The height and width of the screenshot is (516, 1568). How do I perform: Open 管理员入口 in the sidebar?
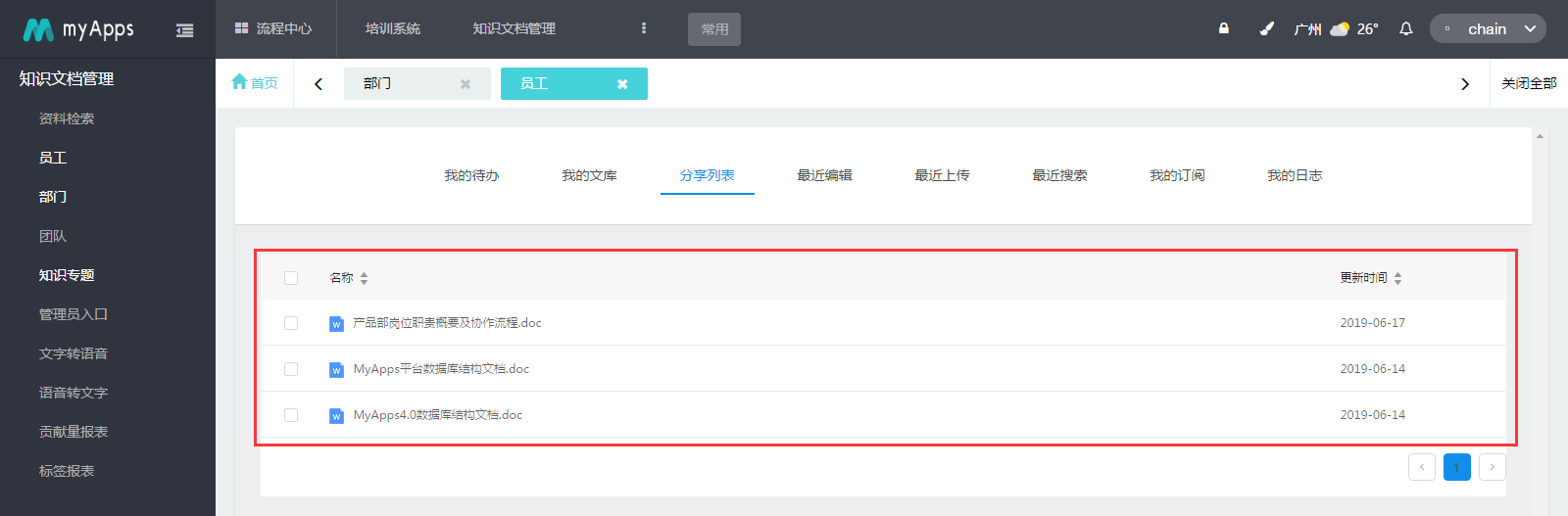(73, 314)
